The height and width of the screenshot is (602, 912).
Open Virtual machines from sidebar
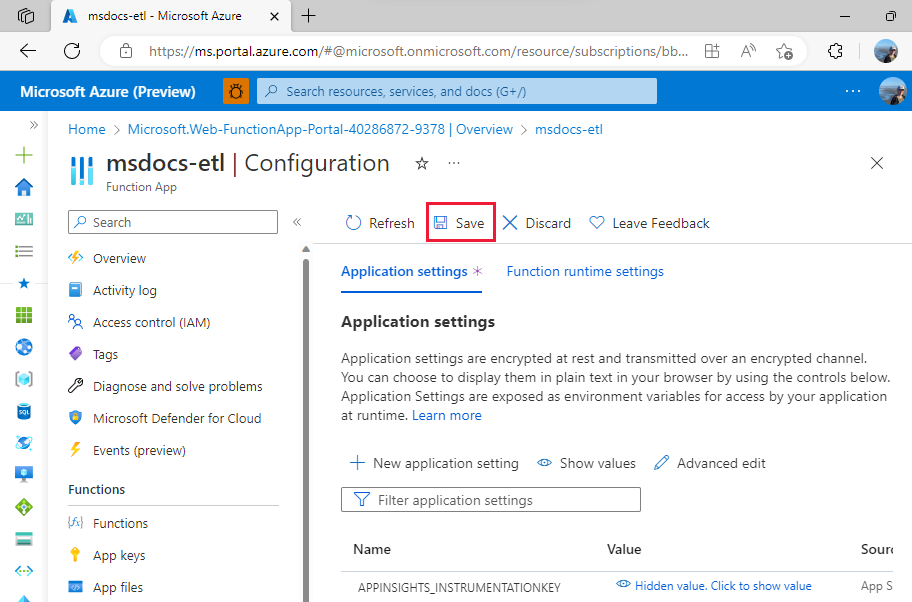[23, 473]
